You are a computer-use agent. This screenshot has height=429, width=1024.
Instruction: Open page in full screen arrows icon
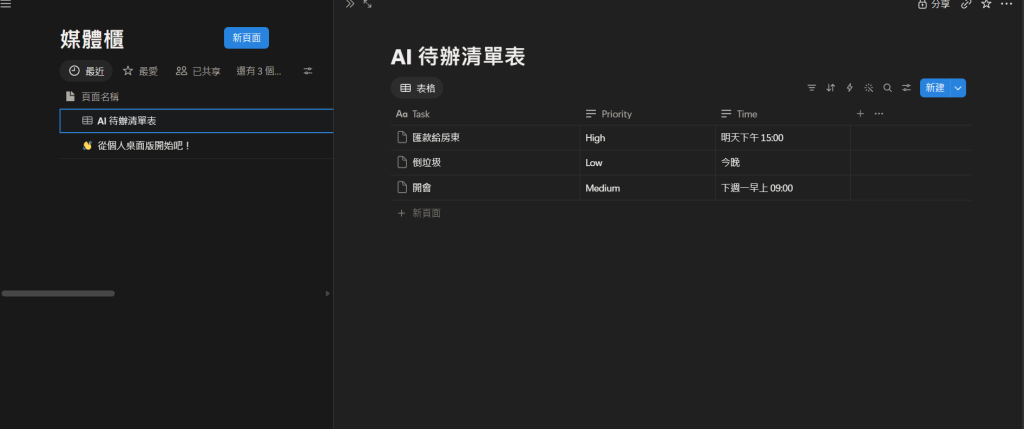pos(368,4)
